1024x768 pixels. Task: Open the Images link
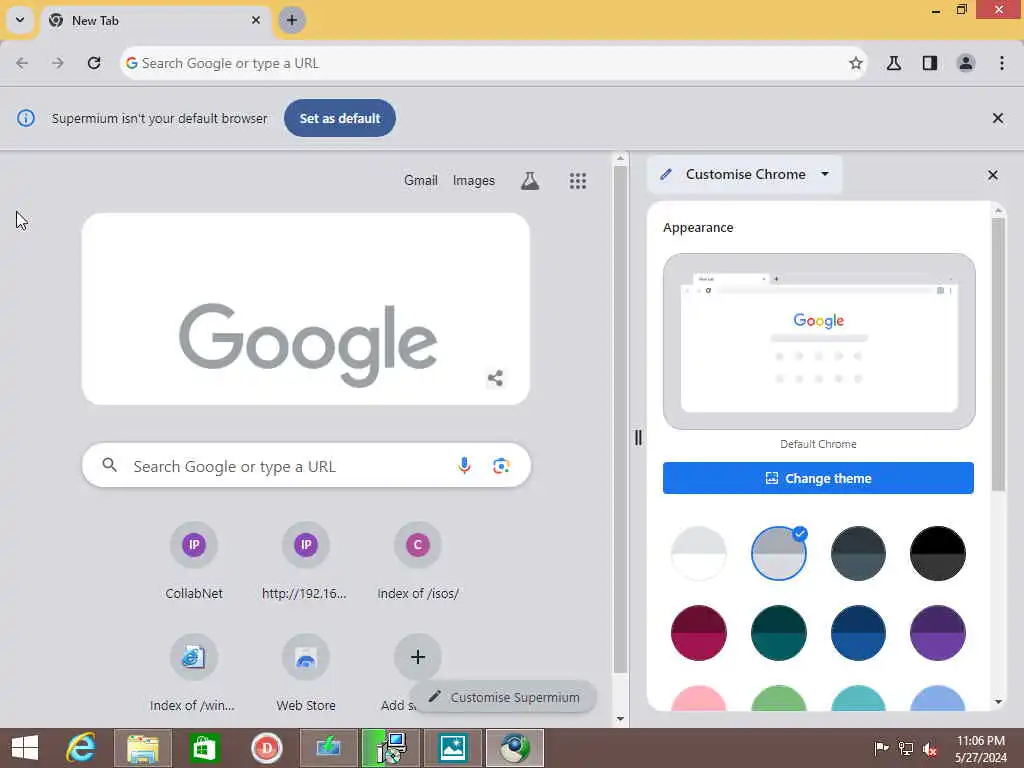pos(473,180)
